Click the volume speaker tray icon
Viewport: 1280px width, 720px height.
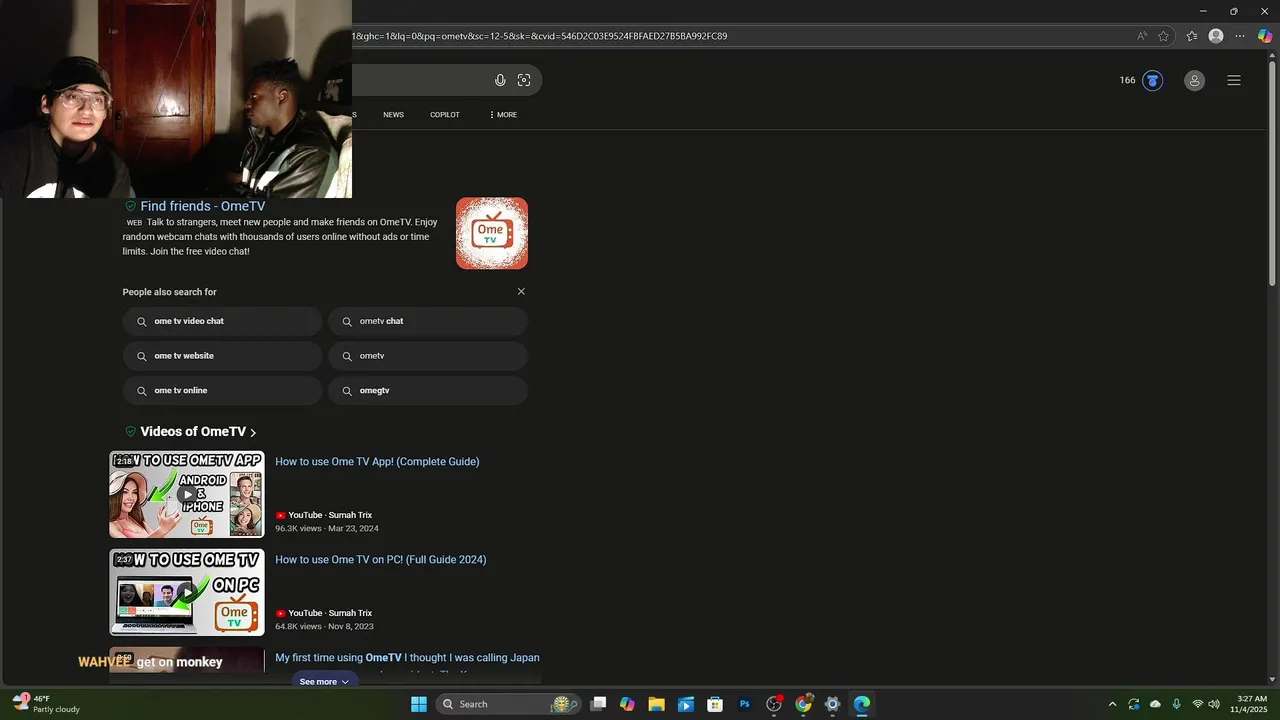point(1214,704)
